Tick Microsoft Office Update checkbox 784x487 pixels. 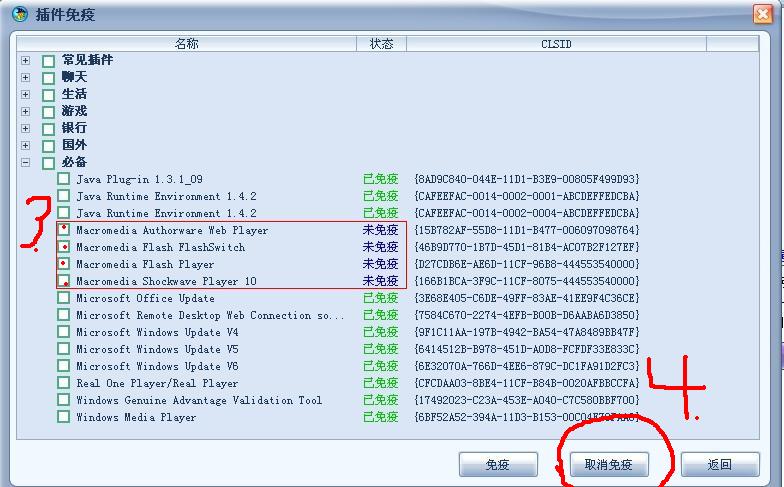point(64,298)
